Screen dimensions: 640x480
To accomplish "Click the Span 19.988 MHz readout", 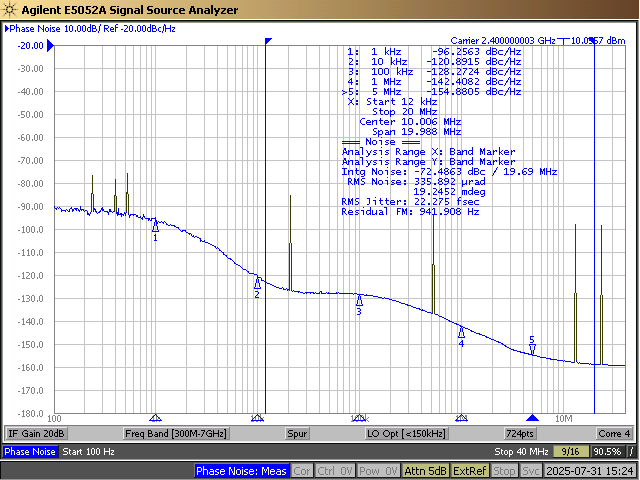I will [x=417, y=132].
